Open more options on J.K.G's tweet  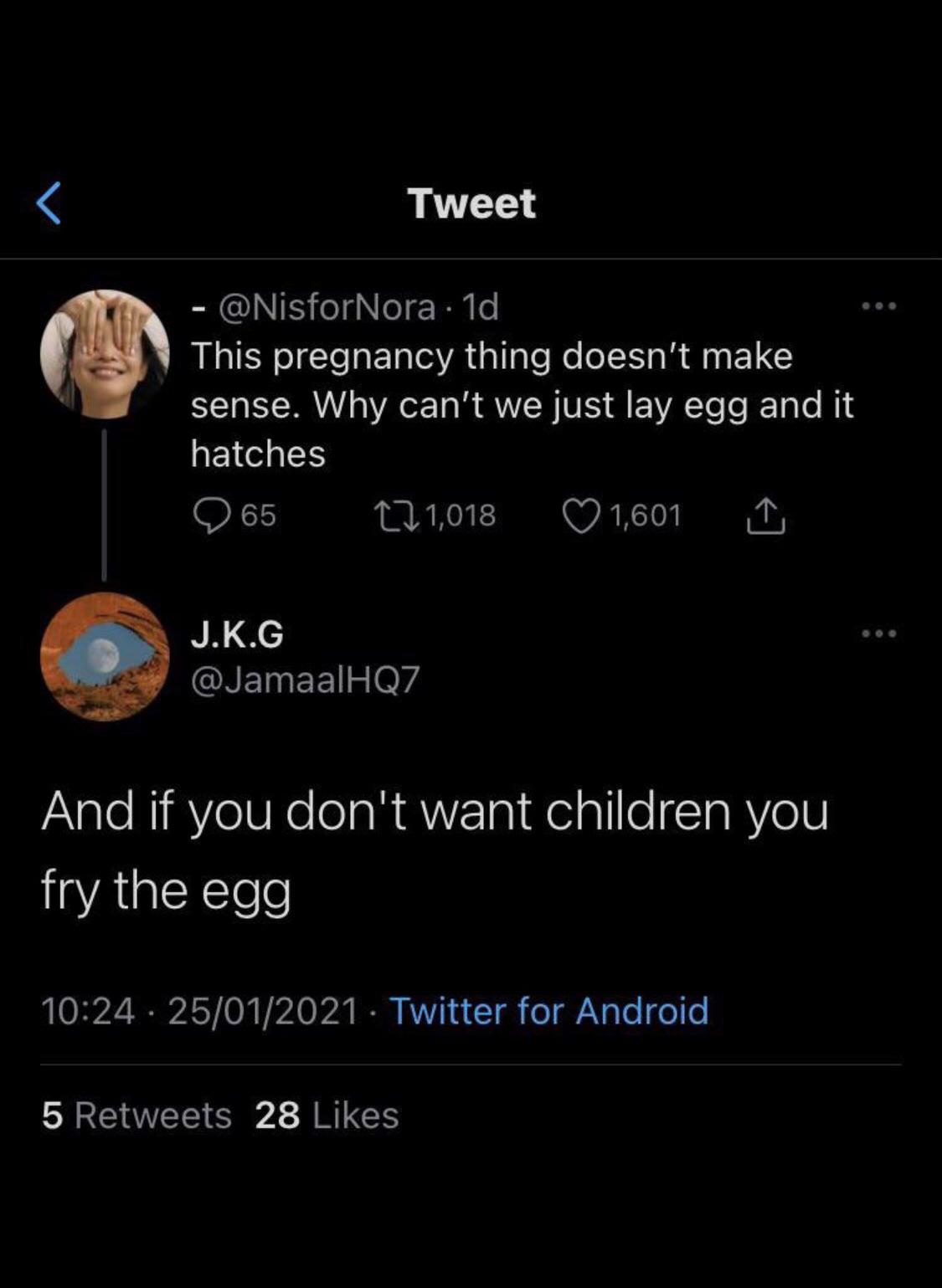coord(879,634)
